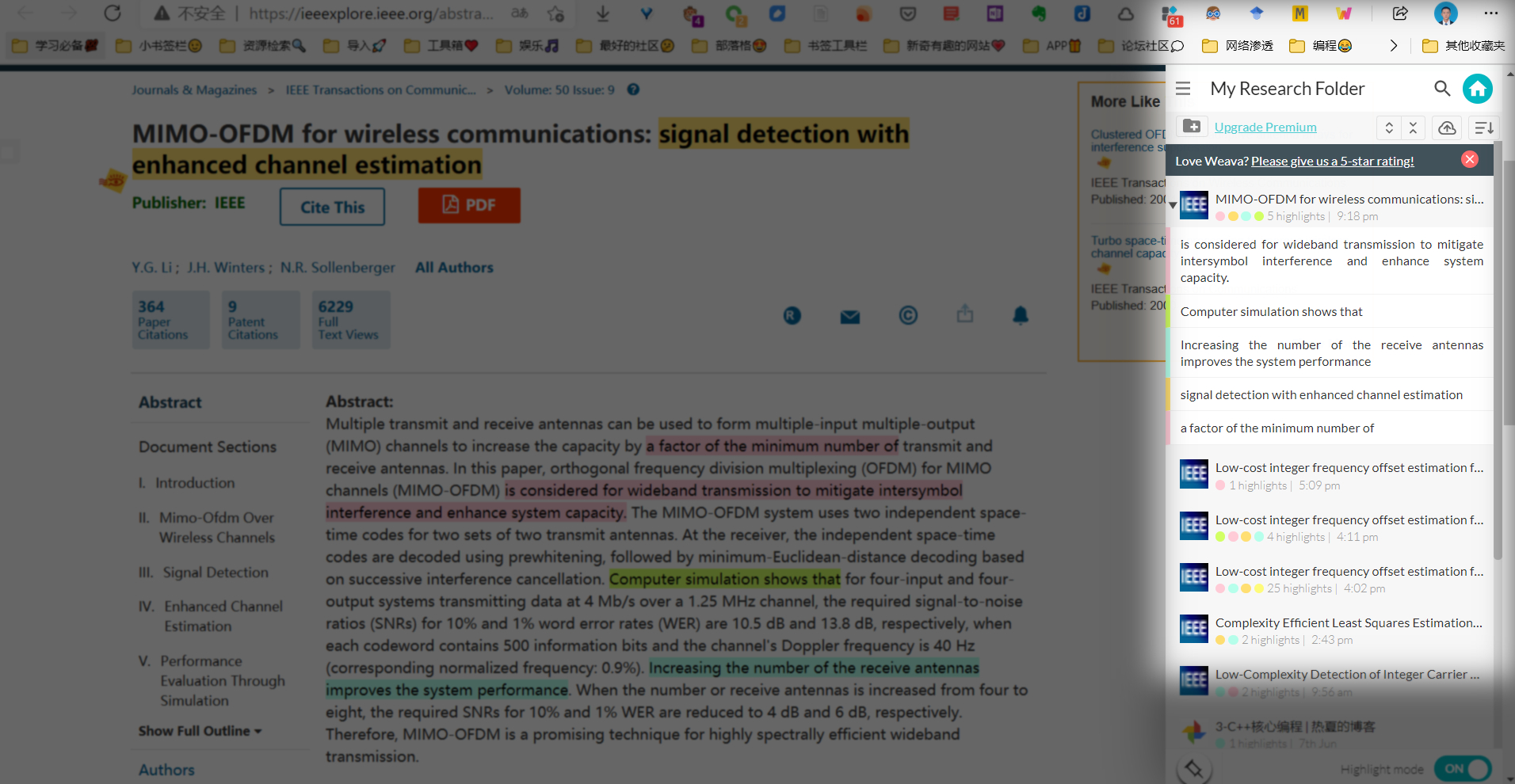Expand Show Full Outline
This screenshot has height=784, width=1515.
point(200,731)
